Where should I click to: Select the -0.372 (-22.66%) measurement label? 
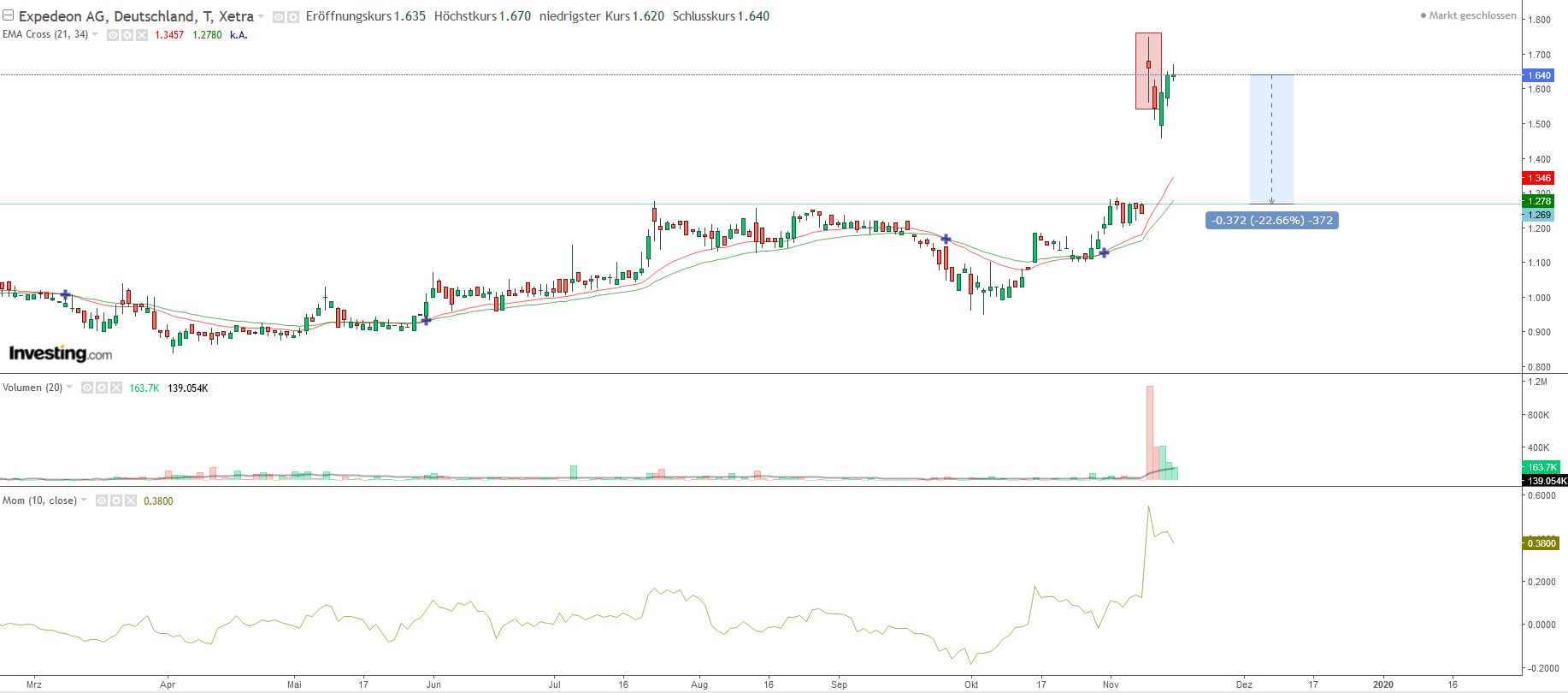pos(1272,221)
